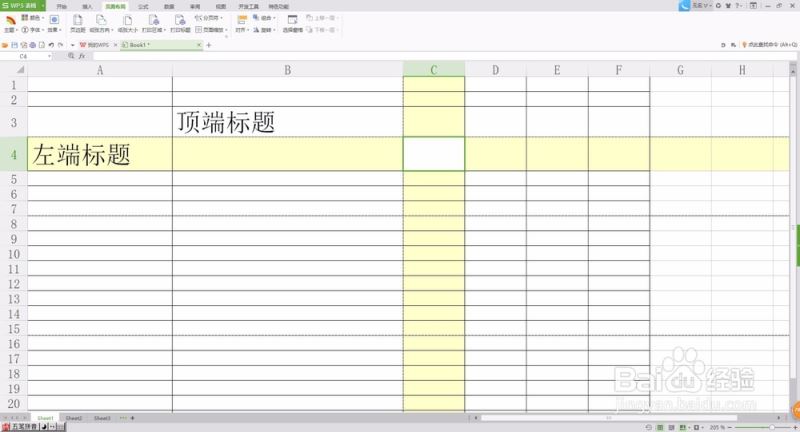Click the 205 % zoom level text
Image resolution: width=800 pixels, height=432 pixels.
717,427
